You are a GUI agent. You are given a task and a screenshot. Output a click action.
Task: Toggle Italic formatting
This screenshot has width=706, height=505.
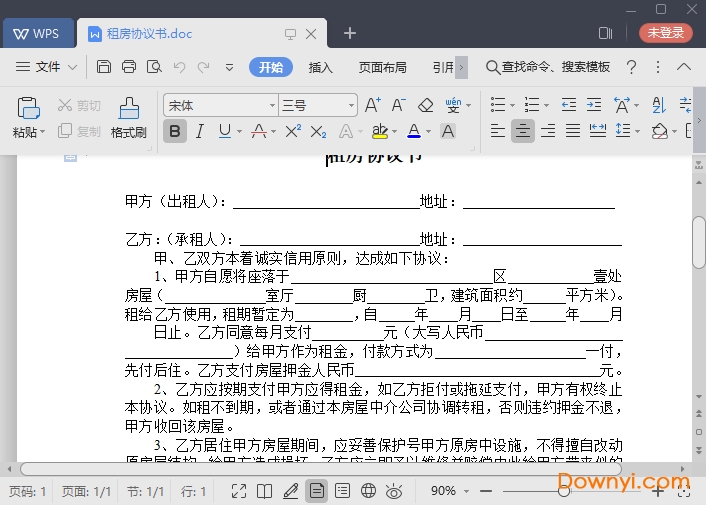(x=199, y=131)
